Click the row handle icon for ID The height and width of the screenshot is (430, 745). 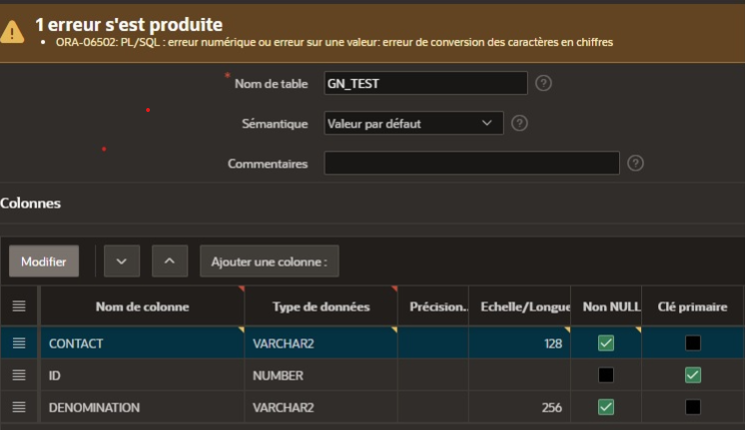(19, 375)
